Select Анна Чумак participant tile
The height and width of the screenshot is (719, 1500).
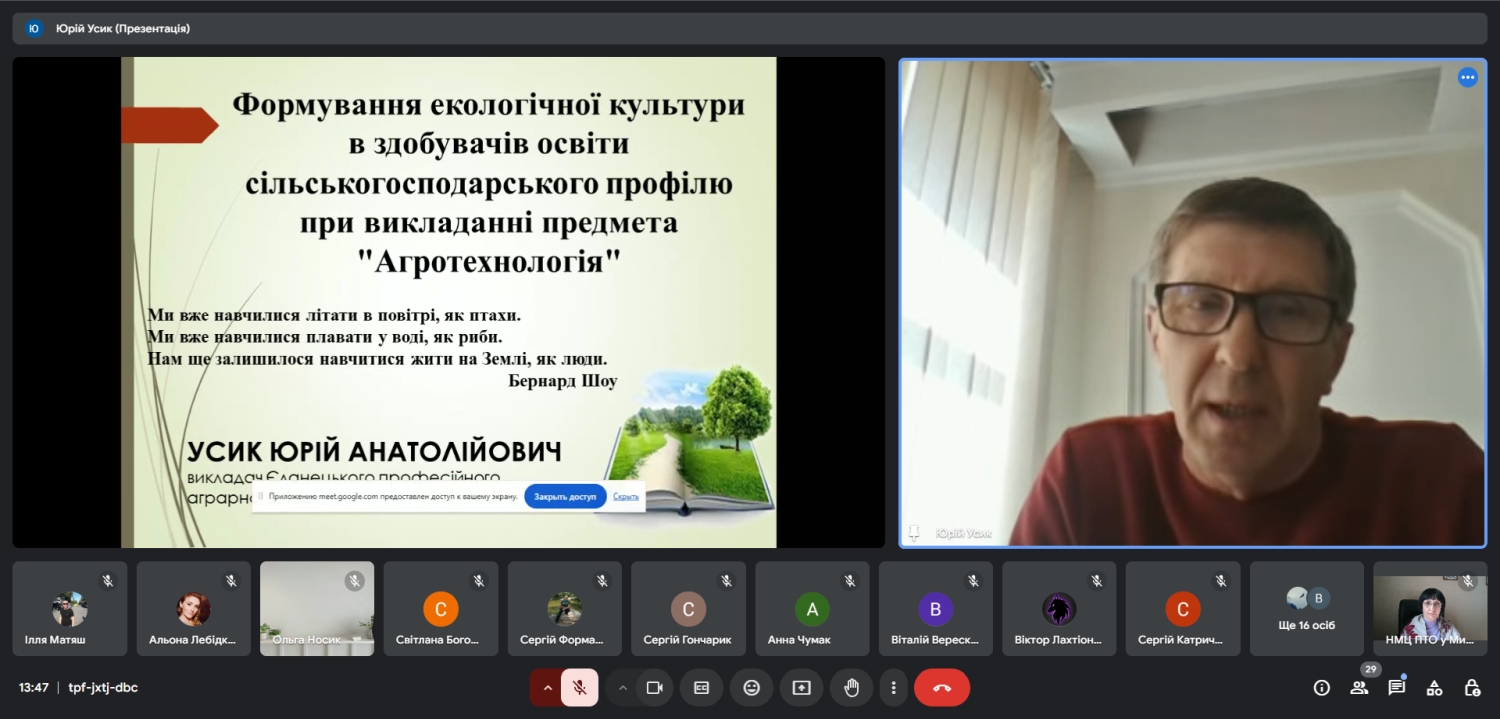(x=812, y=608)
